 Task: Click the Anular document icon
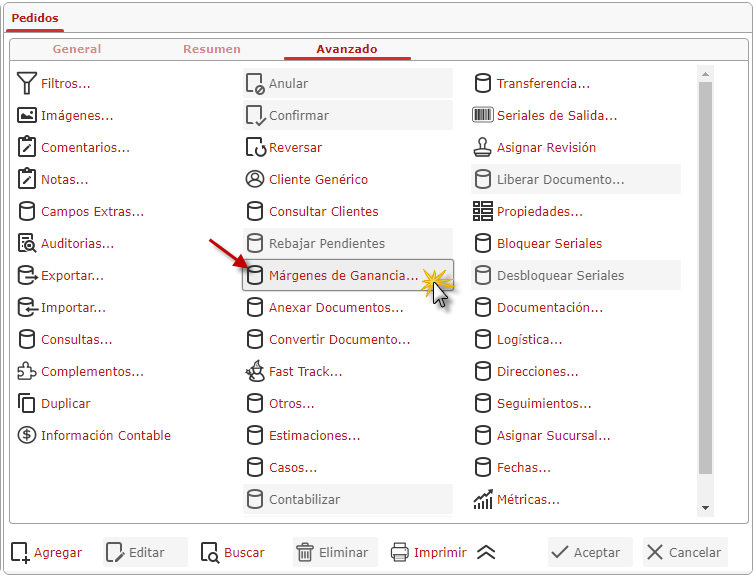(x=256, y=83)
